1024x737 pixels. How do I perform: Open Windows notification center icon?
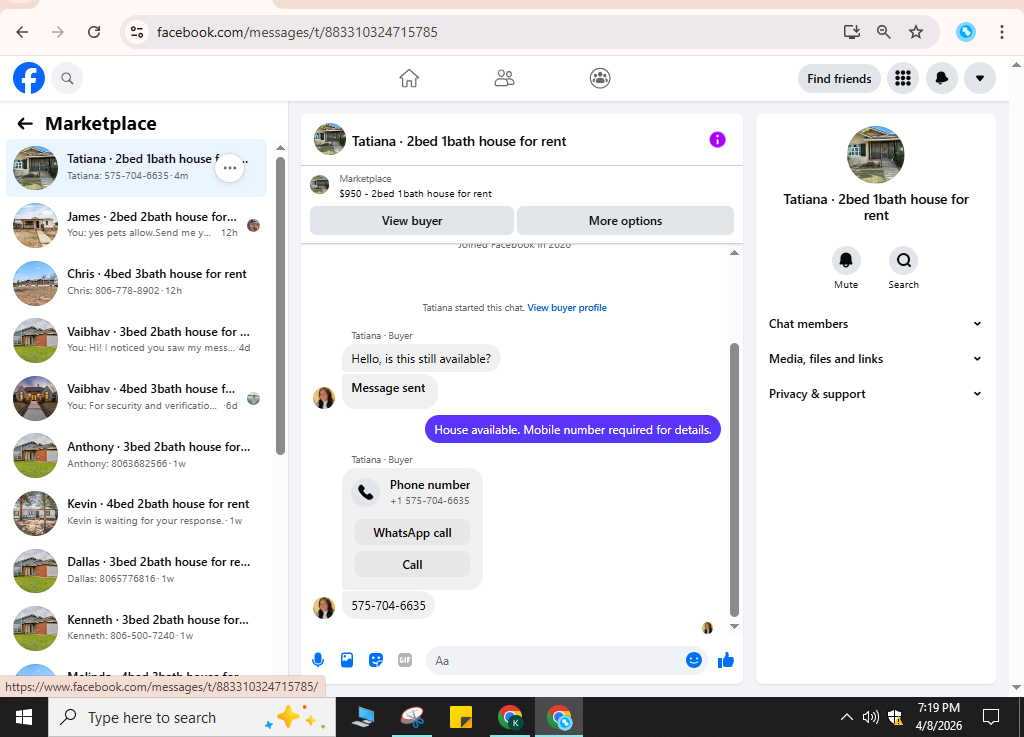click(991, 717)
